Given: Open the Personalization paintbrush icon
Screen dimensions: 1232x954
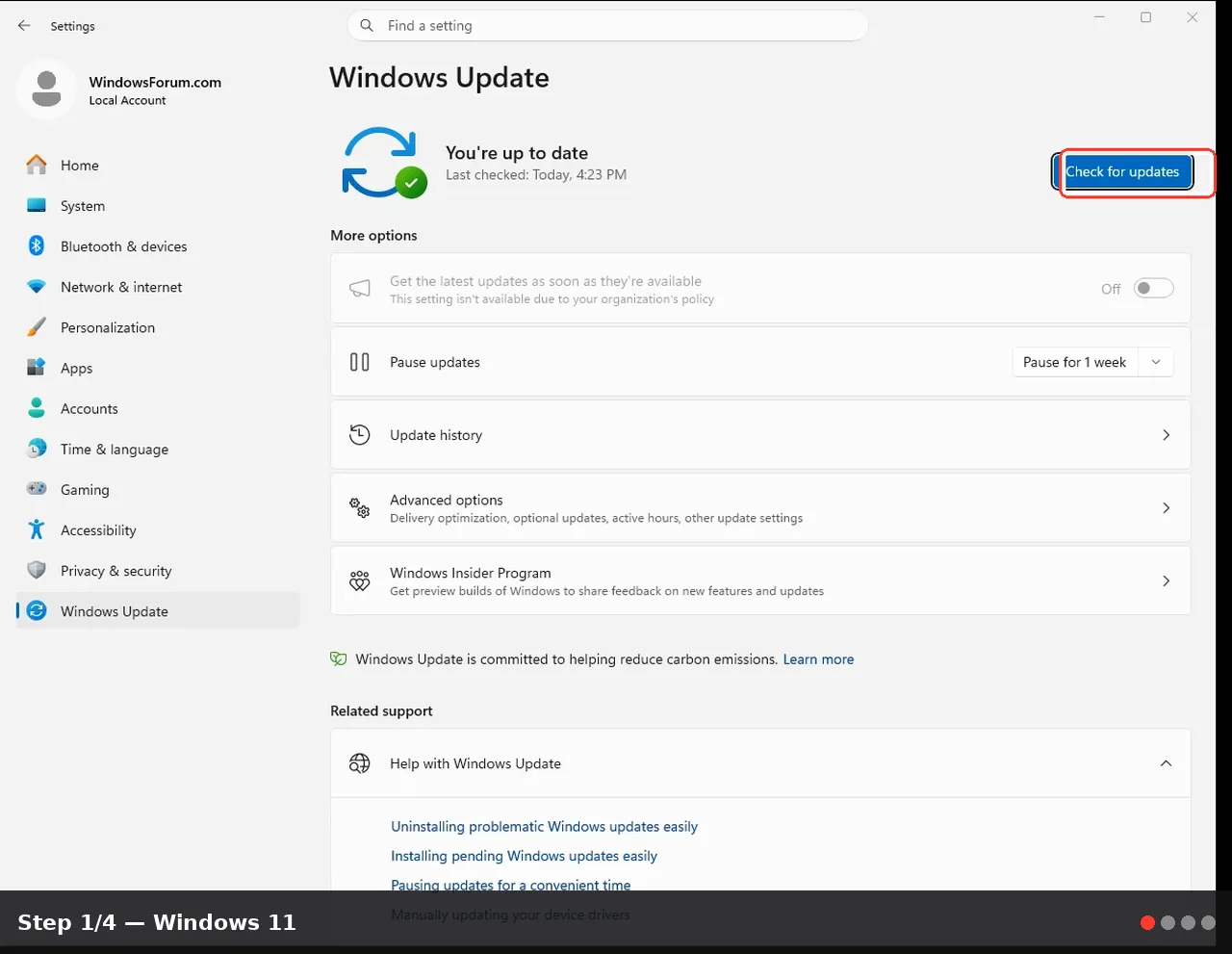Looking at the screenshot, I should click(x=37, y=327).
